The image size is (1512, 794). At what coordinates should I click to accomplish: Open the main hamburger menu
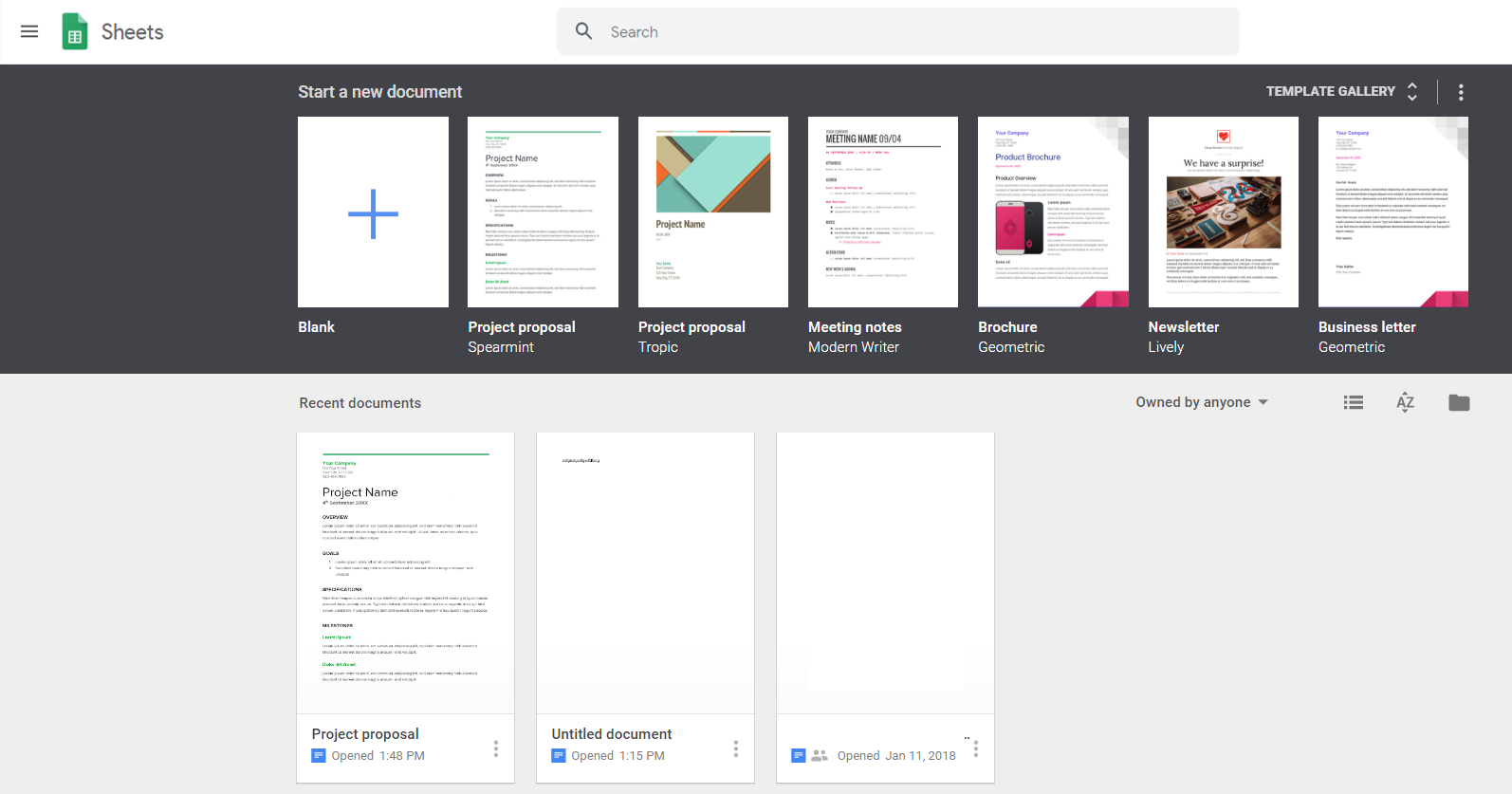pos(29,31)
